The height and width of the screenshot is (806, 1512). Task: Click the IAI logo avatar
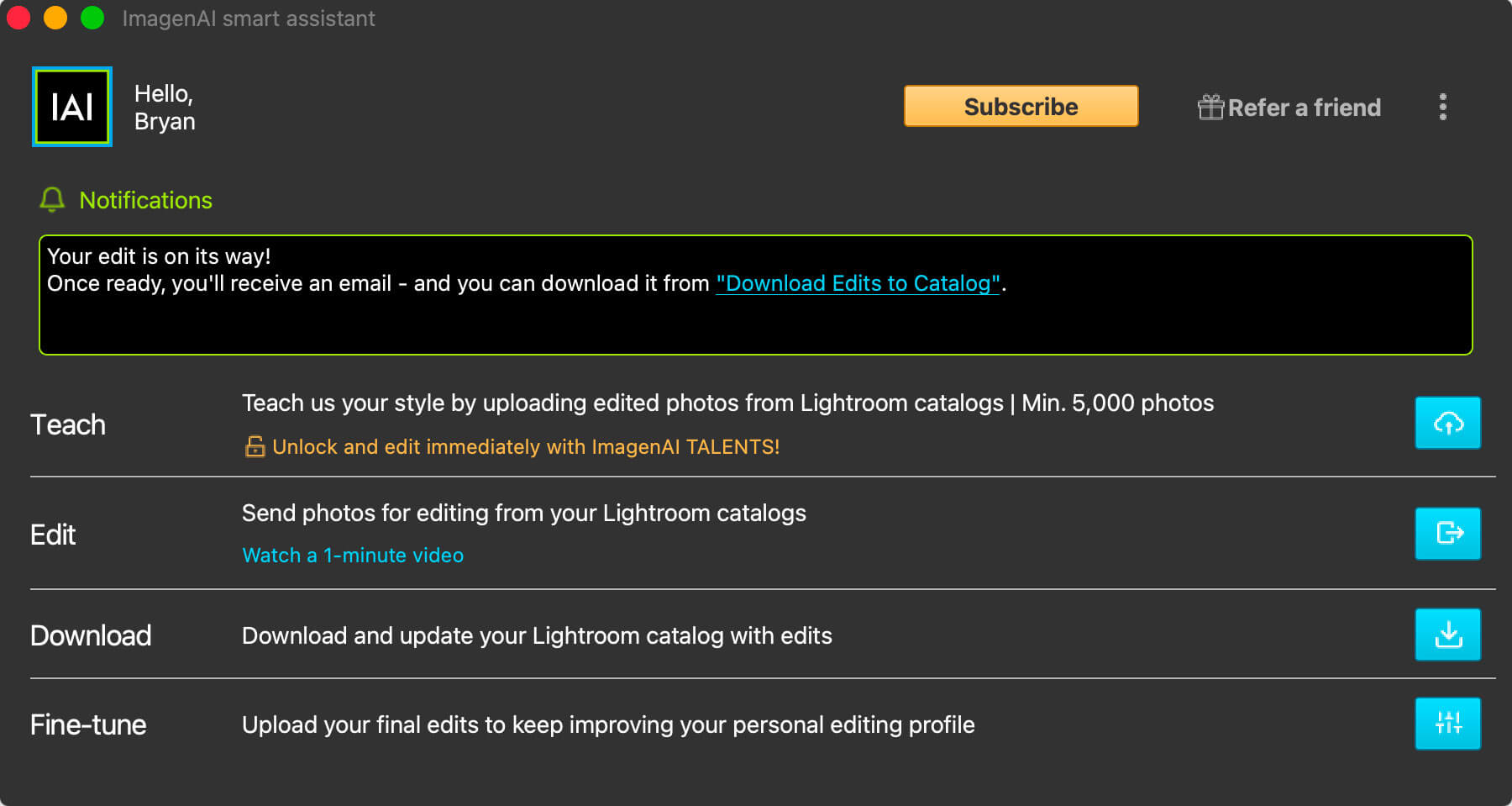(x=72, y=108)
